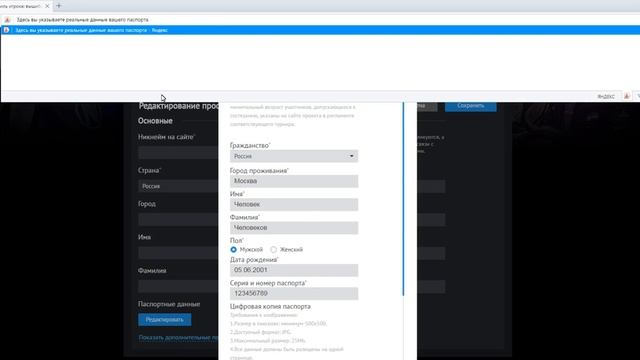Click the blue Редактировать button under Паспортные данные
Image resolution: width=640 pixels, height=360 pixels.
click(x=164, y=320)
